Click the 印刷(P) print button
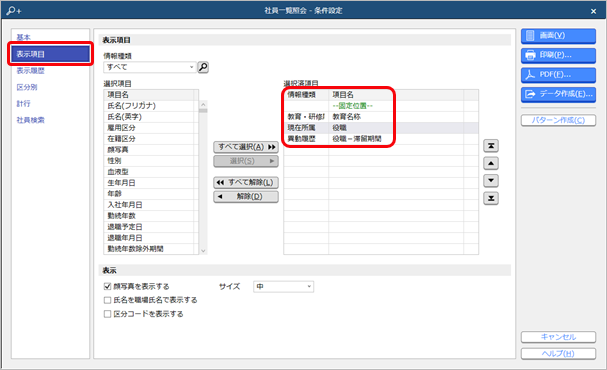The height and width of the screenshot is (370, 607). (x=558, y=55)
